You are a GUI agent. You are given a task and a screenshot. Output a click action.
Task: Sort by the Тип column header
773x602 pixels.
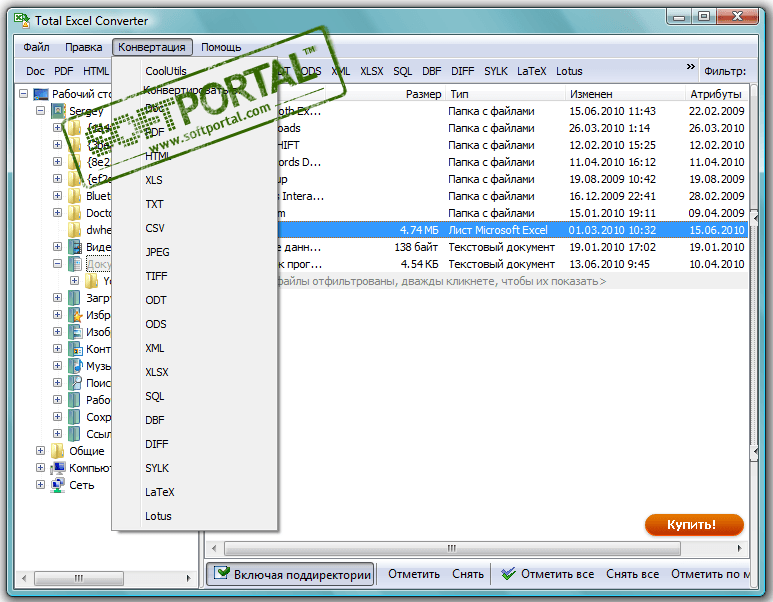tap(505, 94)
